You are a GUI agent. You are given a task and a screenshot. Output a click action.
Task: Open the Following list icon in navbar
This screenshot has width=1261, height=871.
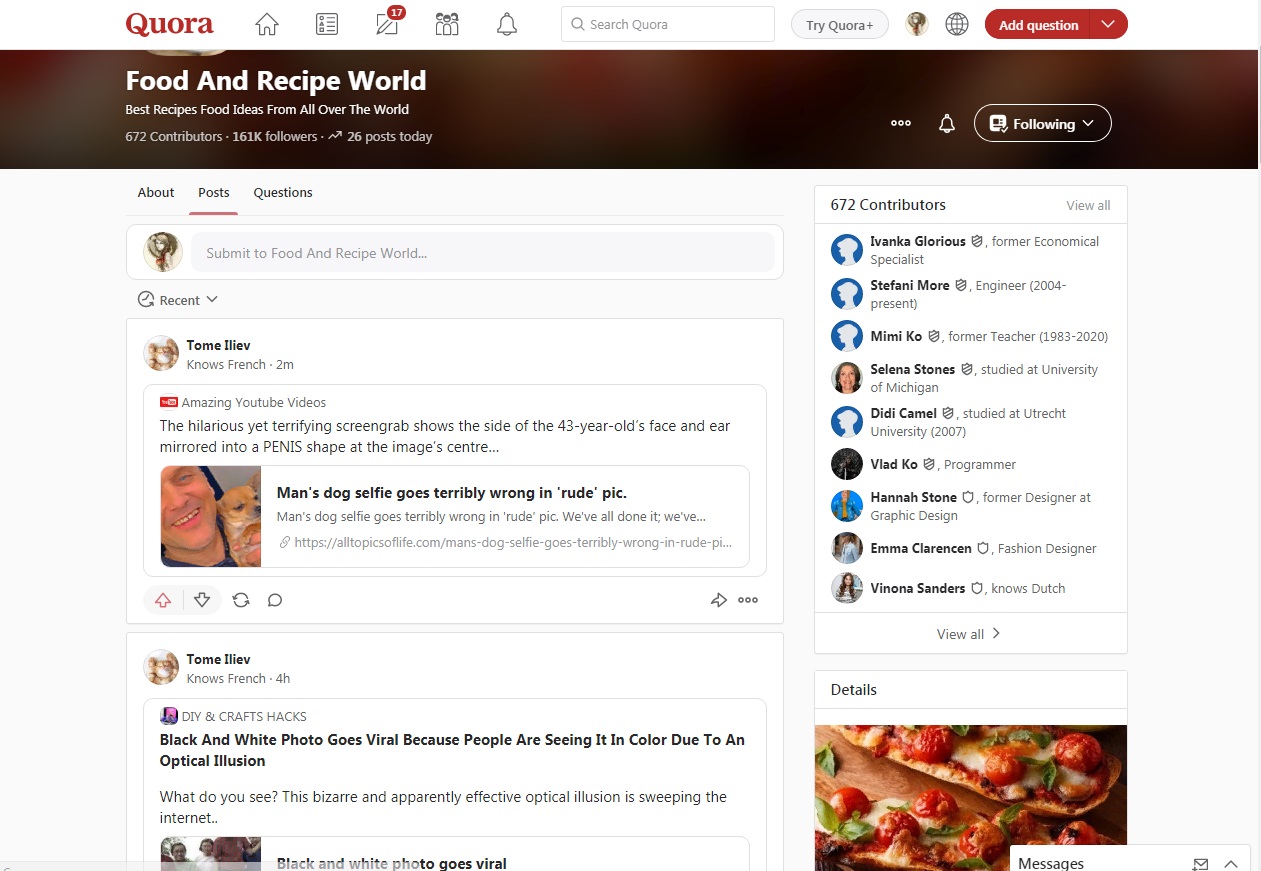327,24
